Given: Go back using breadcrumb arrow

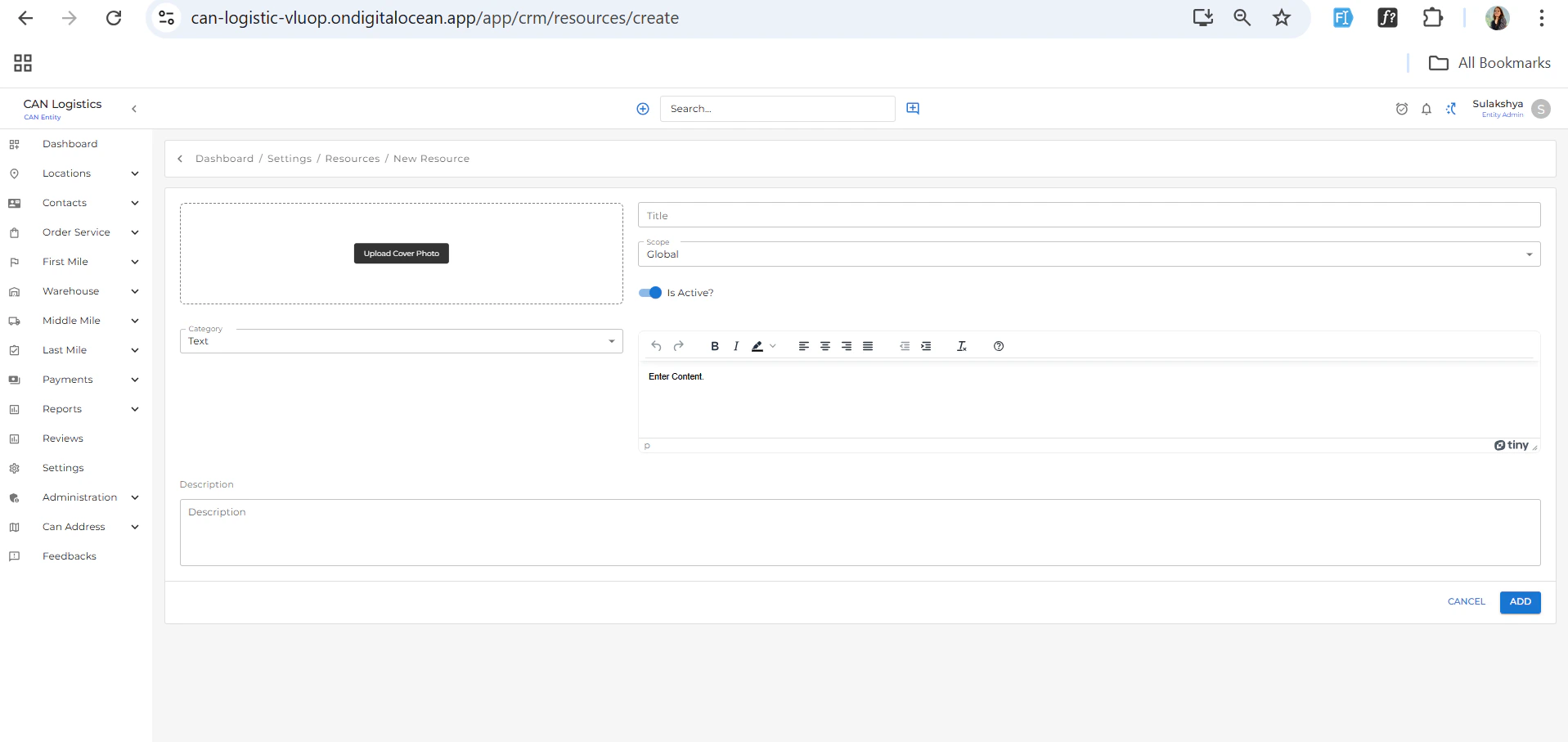Looking at the screenshot, I should pos(180,159).
